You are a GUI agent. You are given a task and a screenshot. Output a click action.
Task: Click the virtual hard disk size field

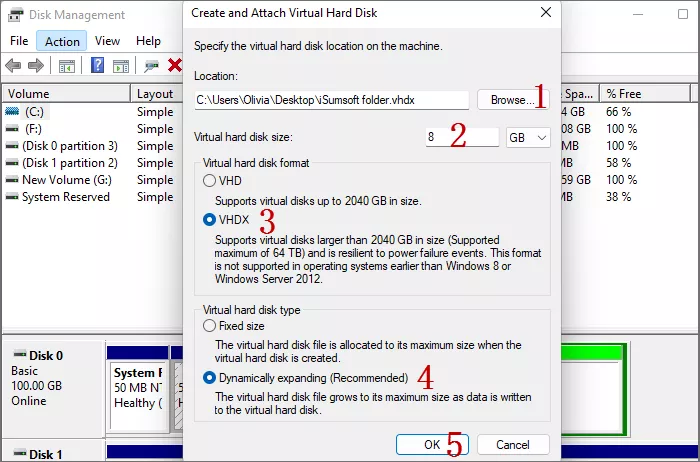[x=462, y=137]
